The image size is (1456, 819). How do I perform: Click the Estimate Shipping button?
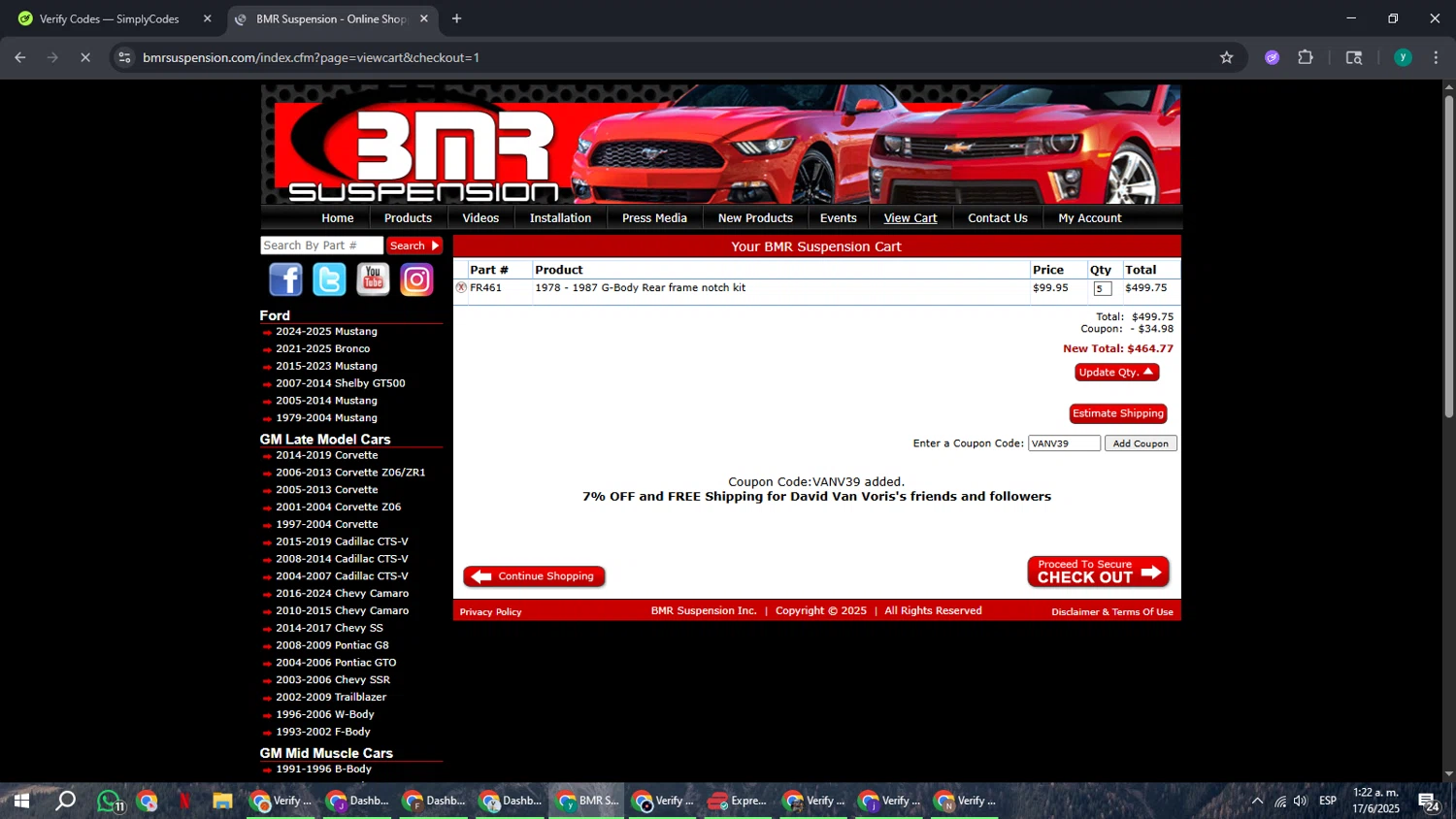coord(1118,413)
